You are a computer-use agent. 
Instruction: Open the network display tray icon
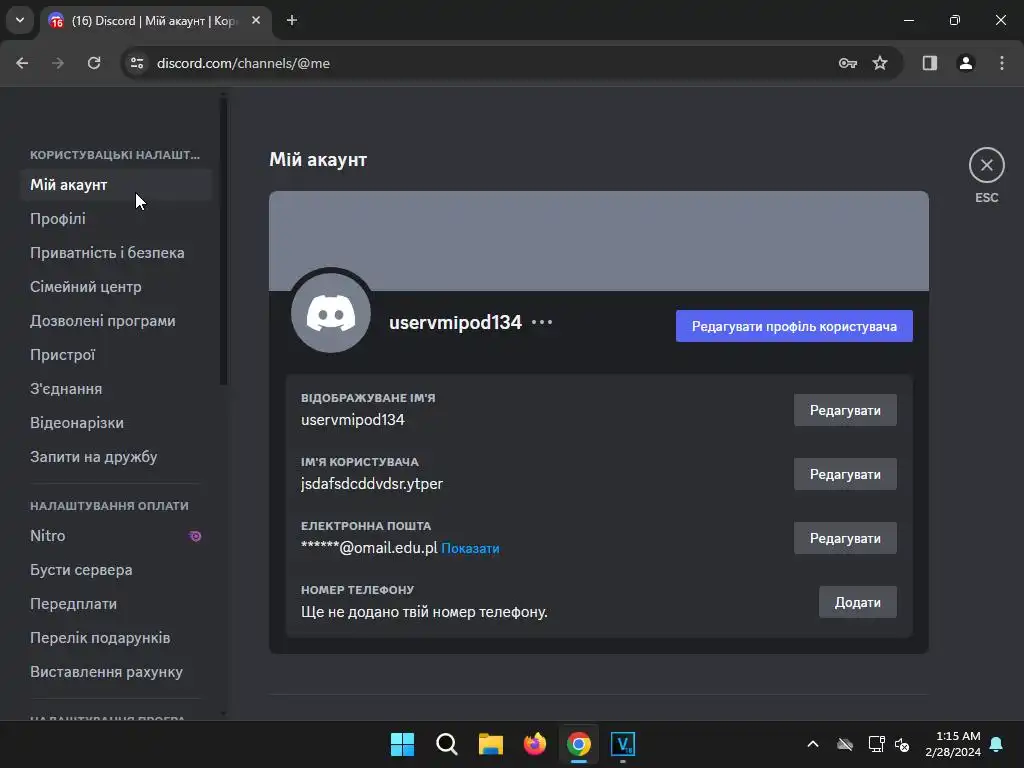(x=876, y=744)
